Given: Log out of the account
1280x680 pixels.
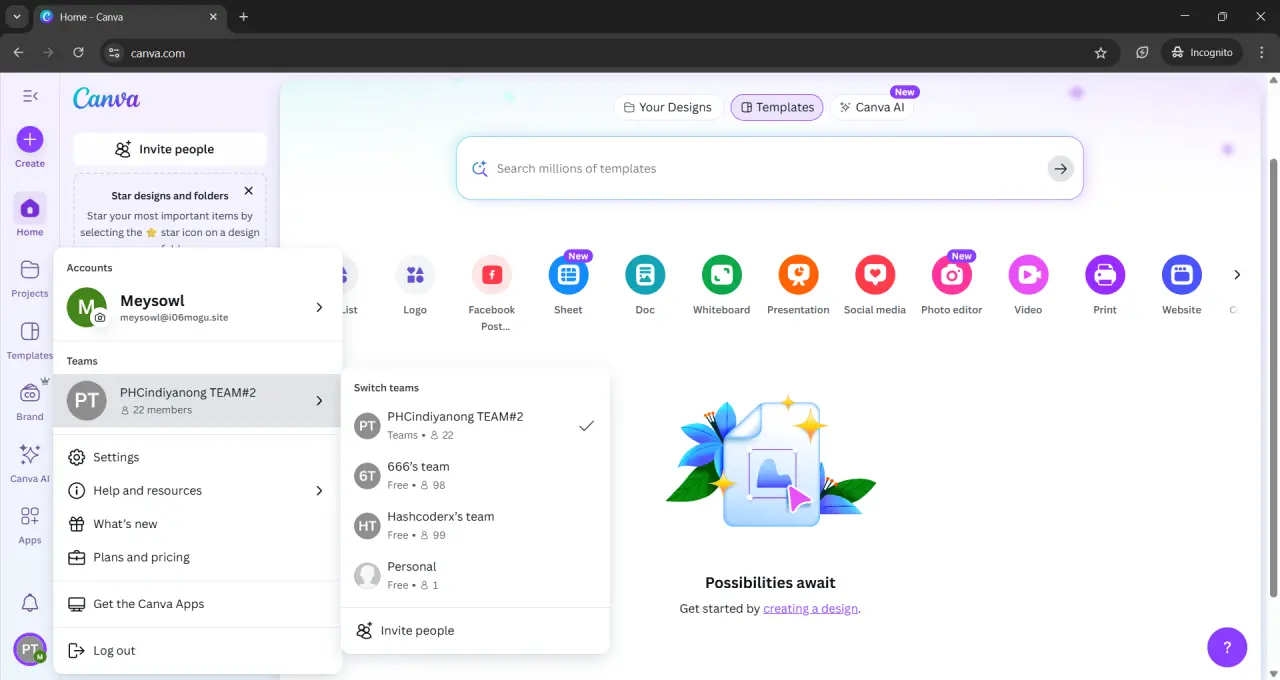Looking at the screenshot, I should point(197,651).
